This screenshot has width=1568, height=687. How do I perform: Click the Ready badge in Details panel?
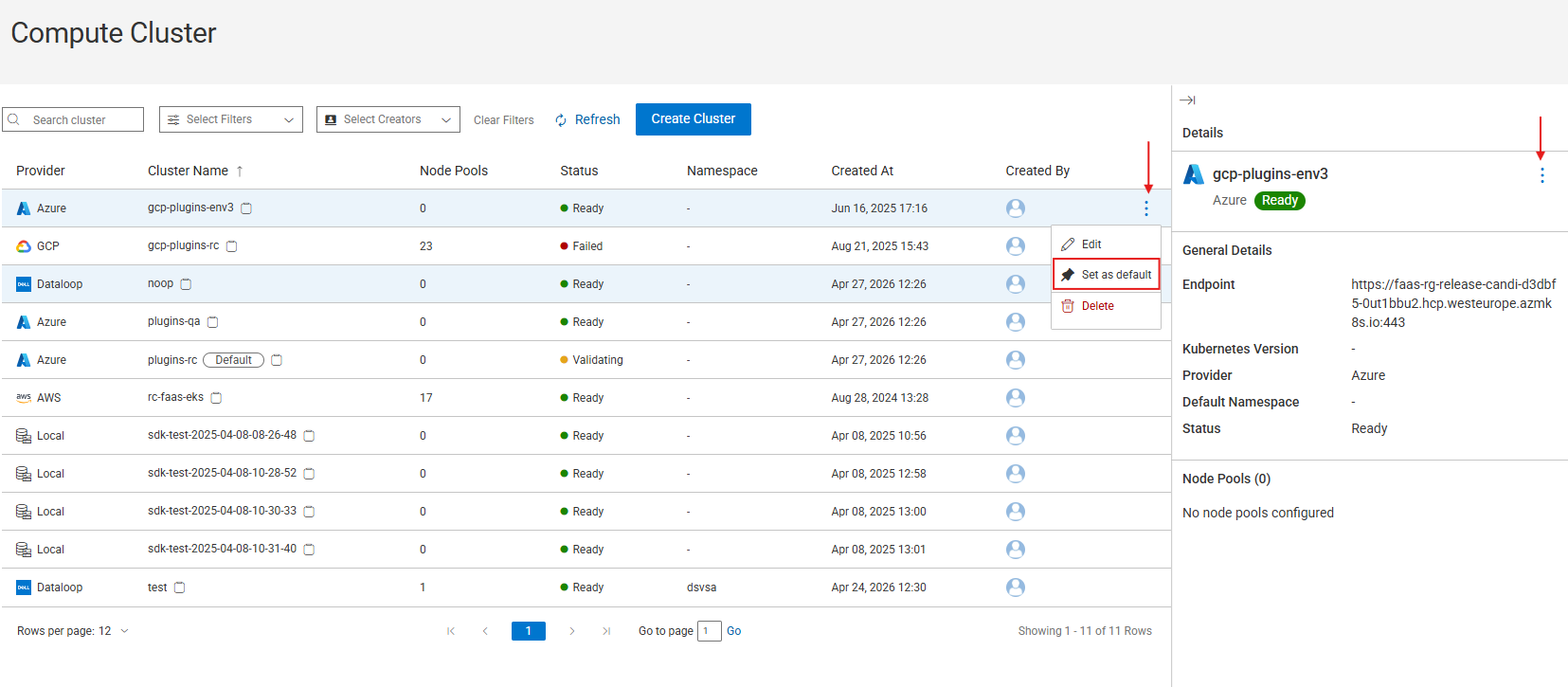(x=1280, y=201)
